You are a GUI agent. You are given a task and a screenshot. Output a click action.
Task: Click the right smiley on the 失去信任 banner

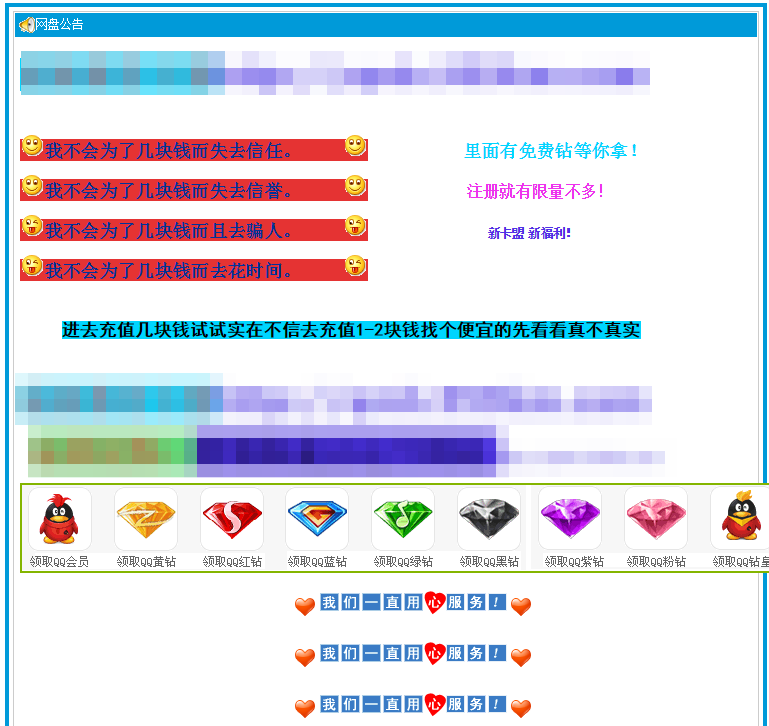[x=356, y=146]
